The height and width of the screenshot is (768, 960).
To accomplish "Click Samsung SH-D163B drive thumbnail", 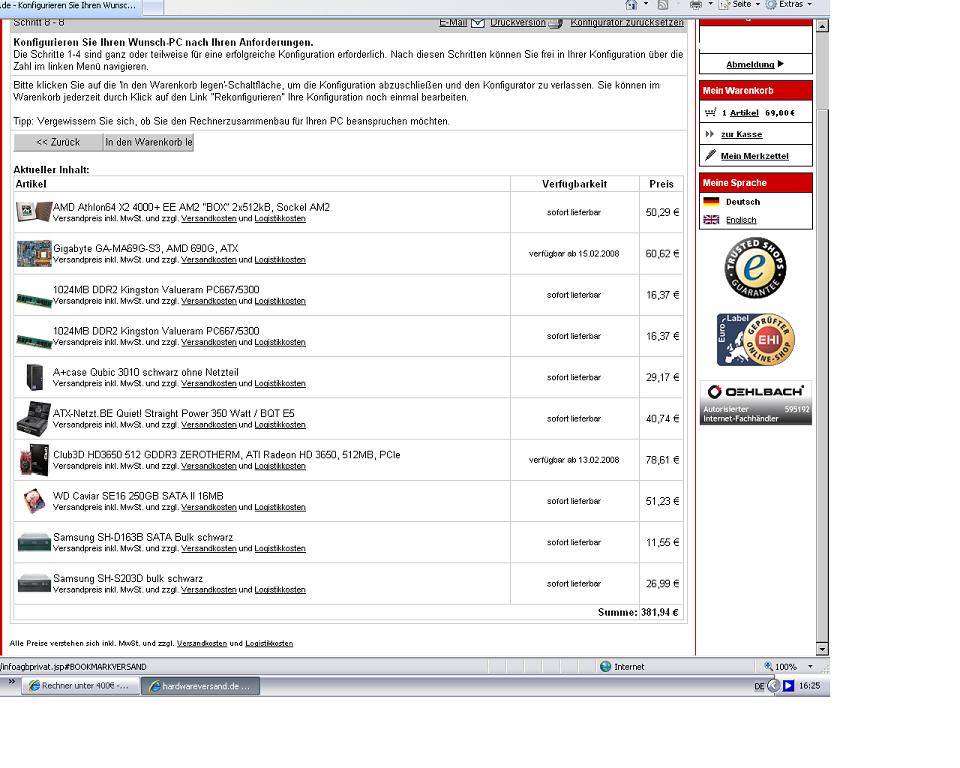I will pos(34,542).
